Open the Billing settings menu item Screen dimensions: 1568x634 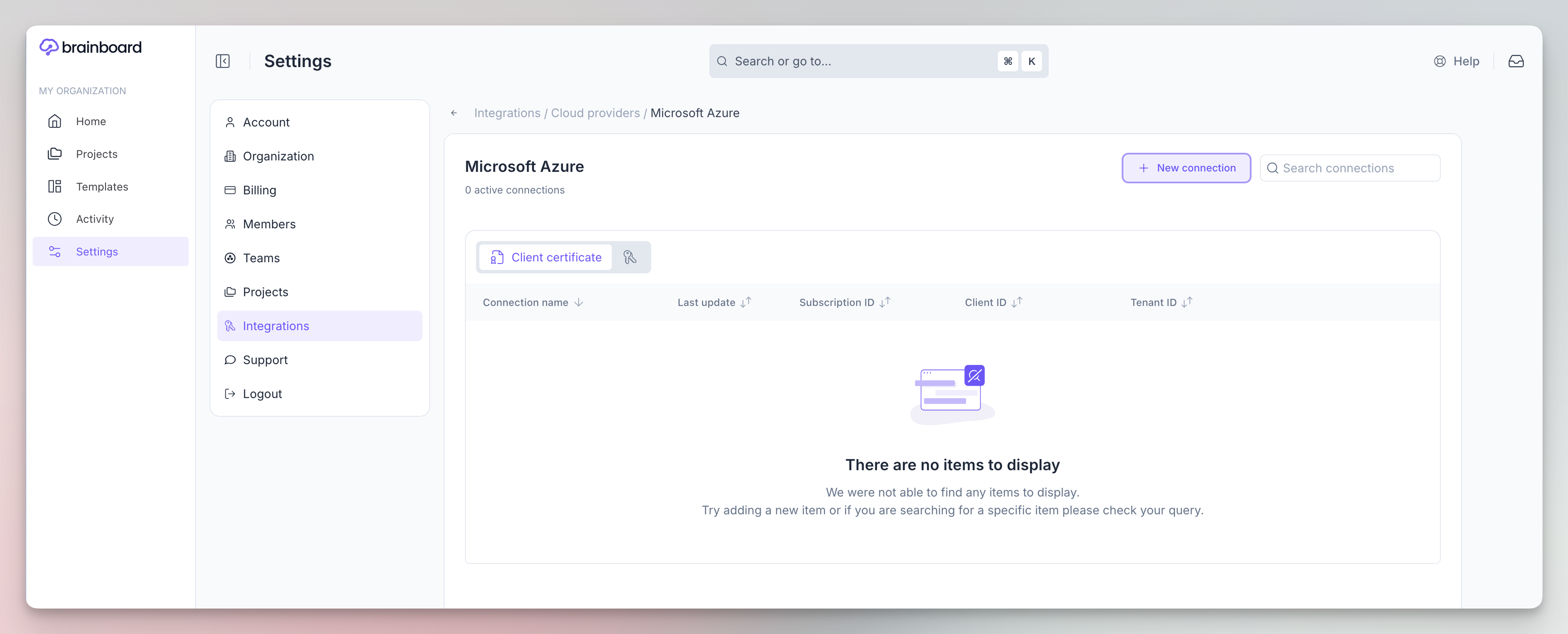click(x=259, y=190)
